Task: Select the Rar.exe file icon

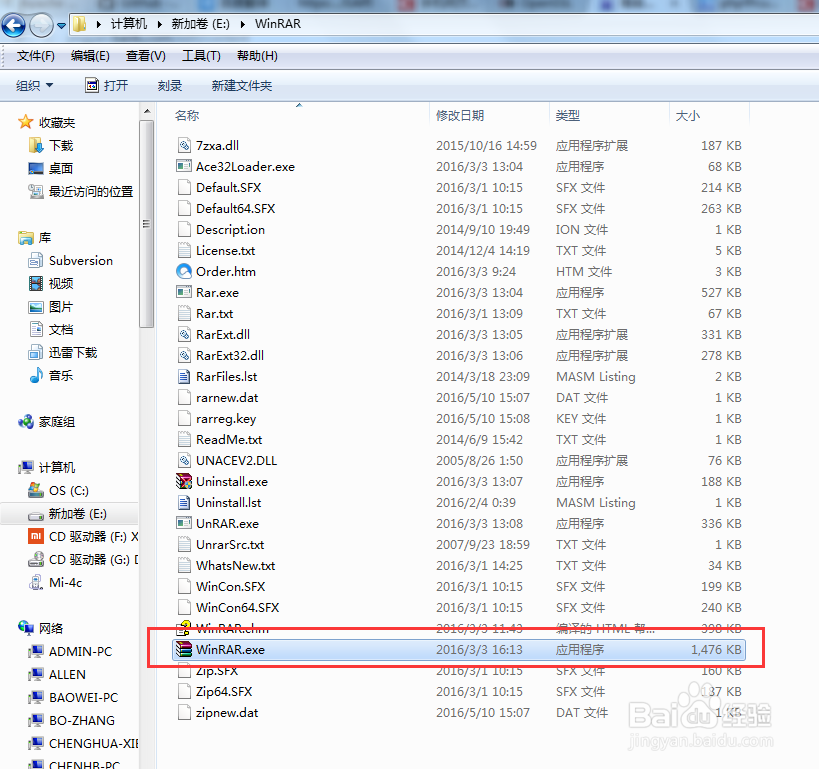Action: (x=184, y=292)
